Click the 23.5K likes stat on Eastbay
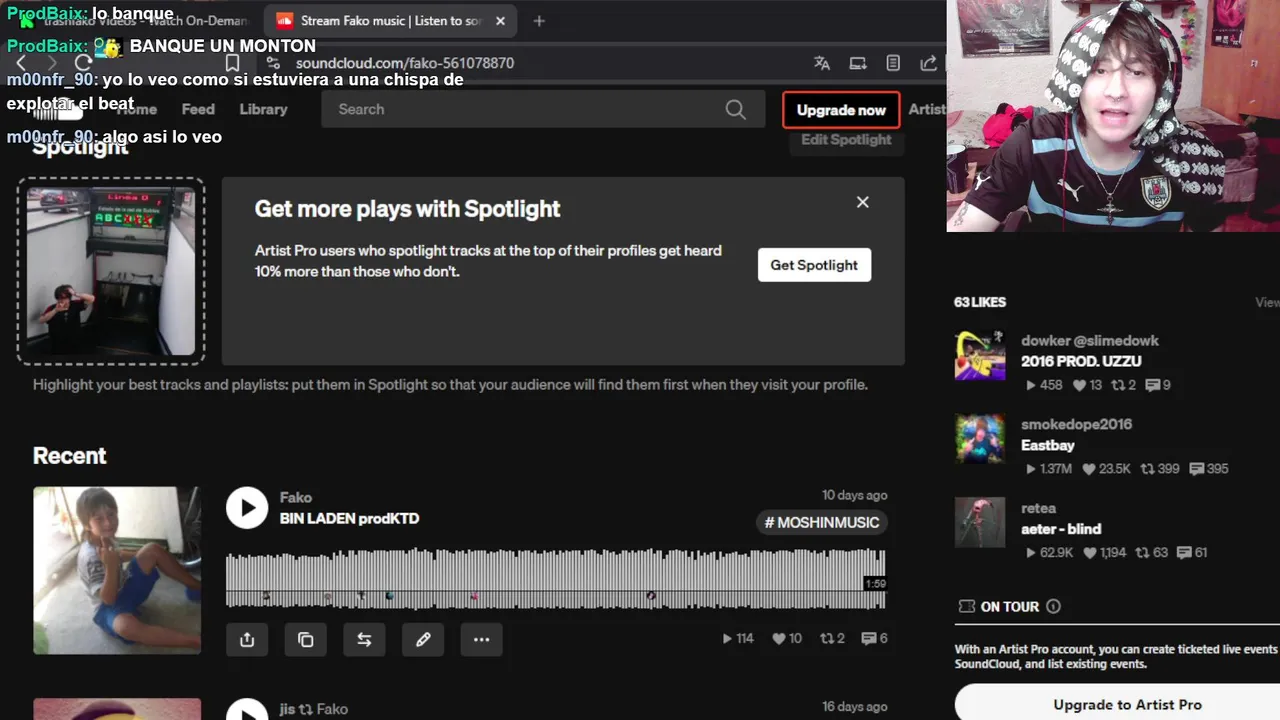1280x720 pixels. pos(1105,469)
